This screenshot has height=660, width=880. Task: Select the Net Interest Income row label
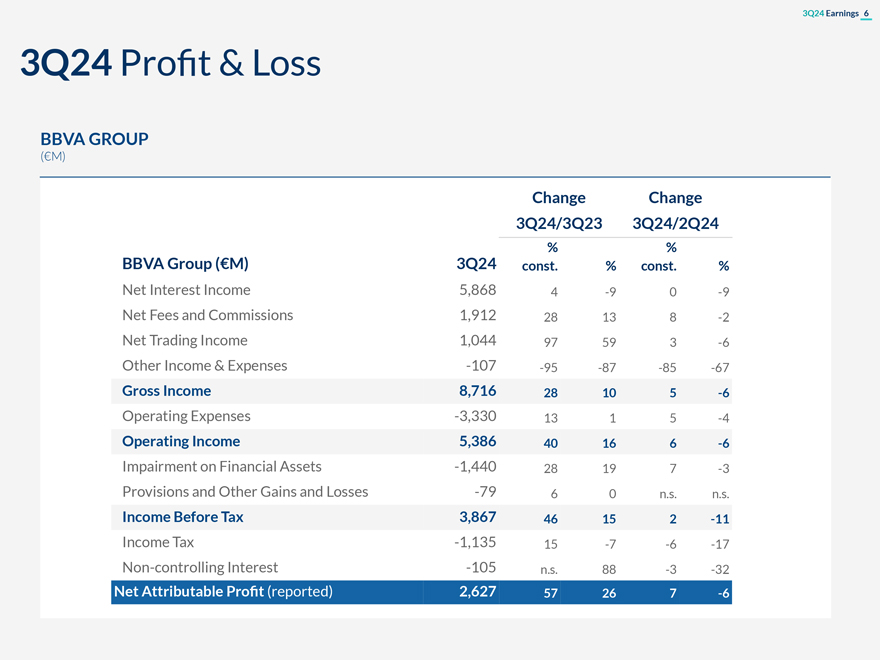[186, 290]
